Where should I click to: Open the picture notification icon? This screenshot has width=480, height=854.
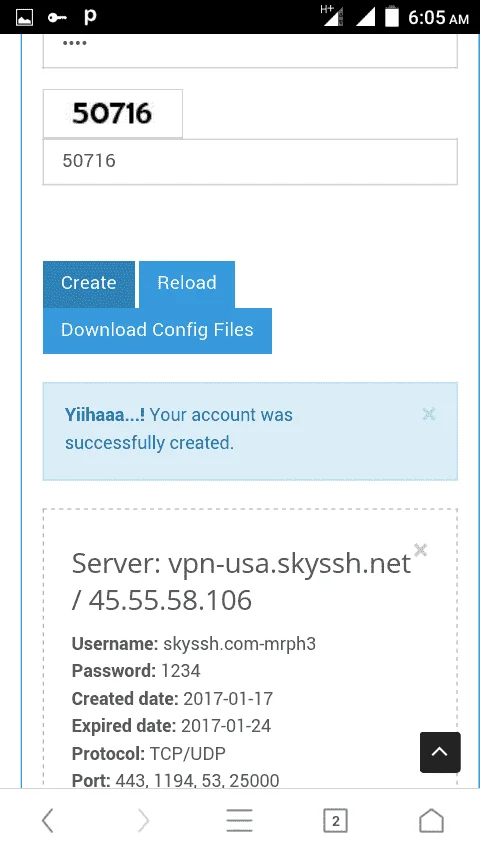(25, 17)
